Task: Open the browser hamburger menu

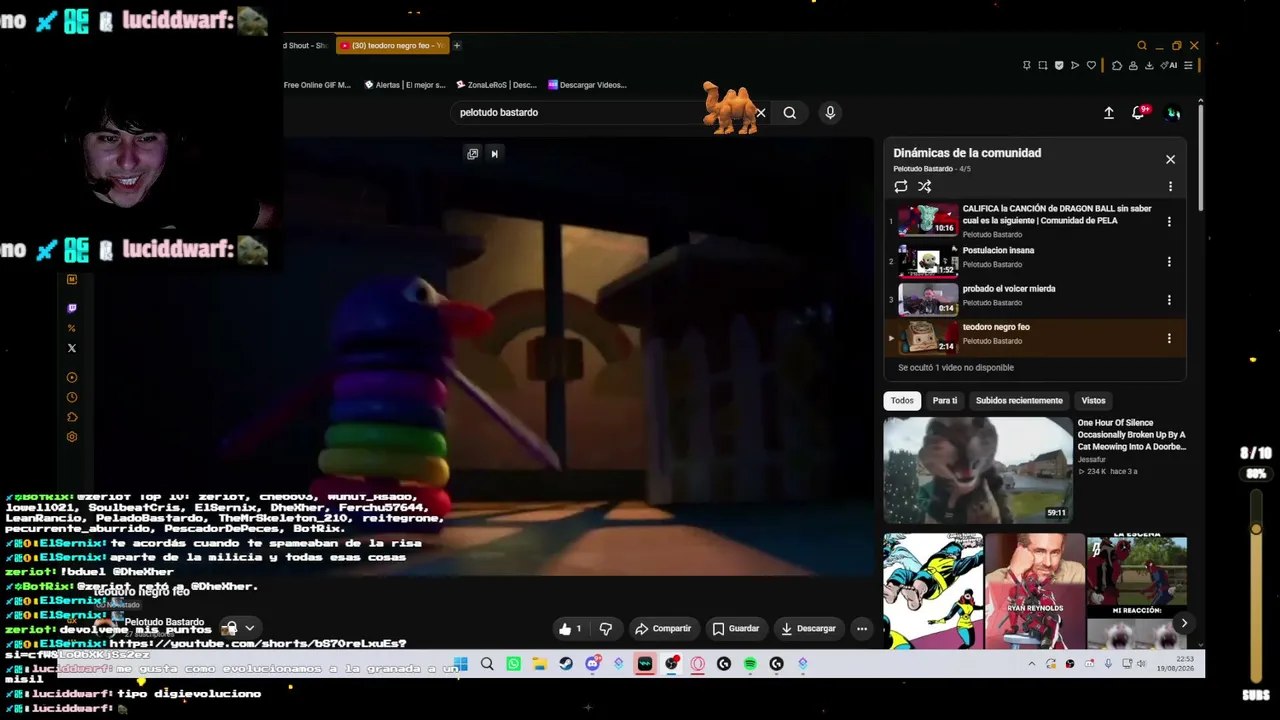Action: click(1188, 66)
